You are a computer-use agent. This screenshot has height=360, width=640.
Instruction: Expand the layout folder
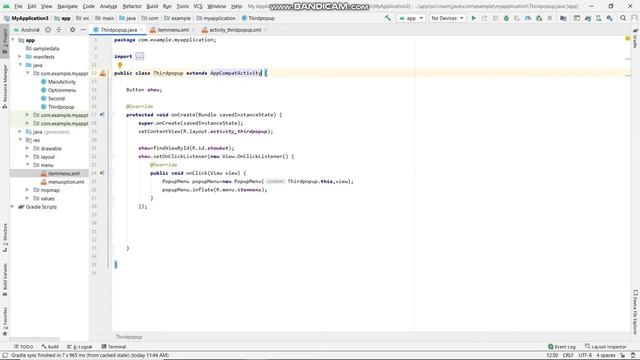coord(27,157)
